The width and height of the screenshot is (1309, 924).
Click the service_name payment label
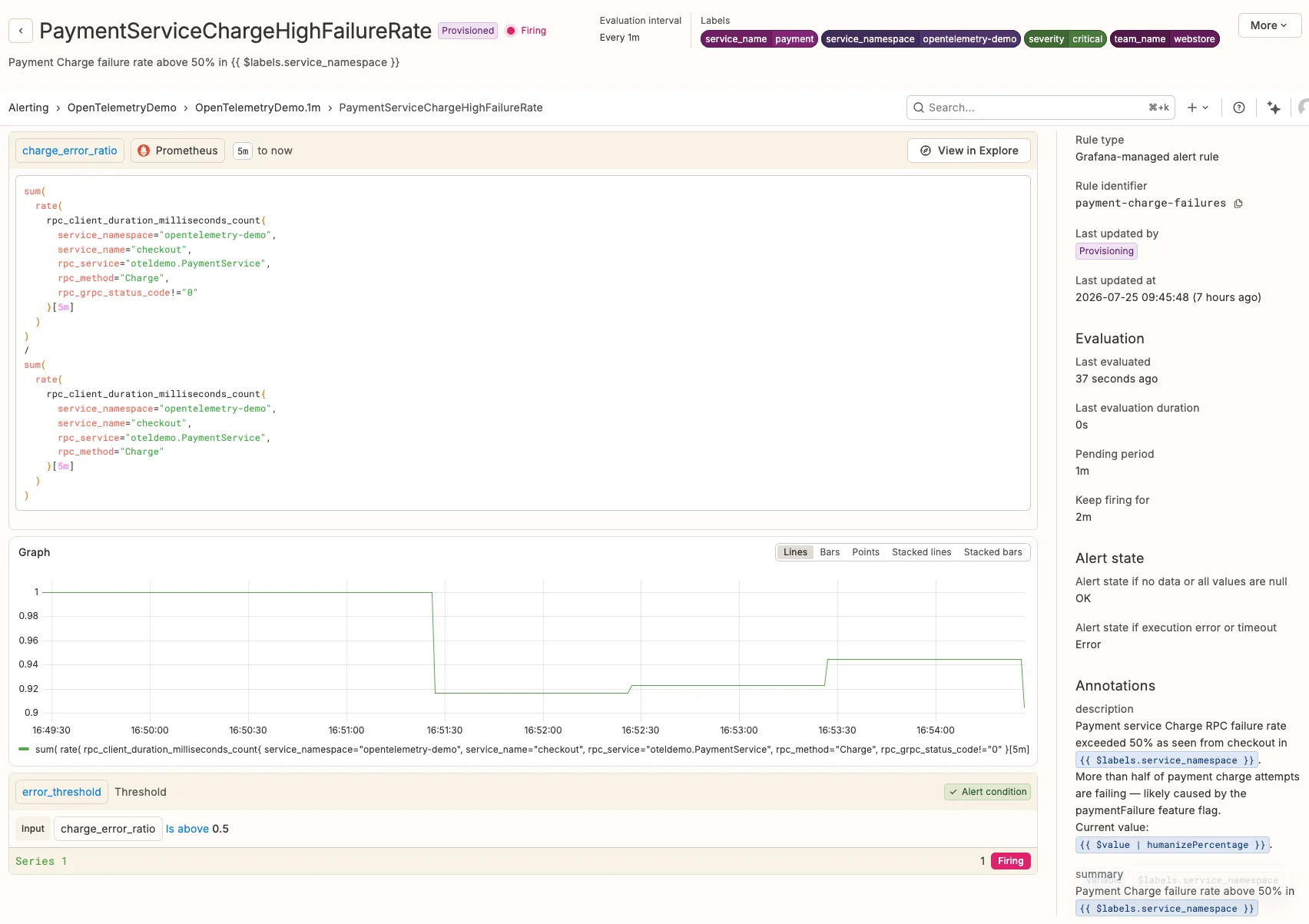(759, 39)
